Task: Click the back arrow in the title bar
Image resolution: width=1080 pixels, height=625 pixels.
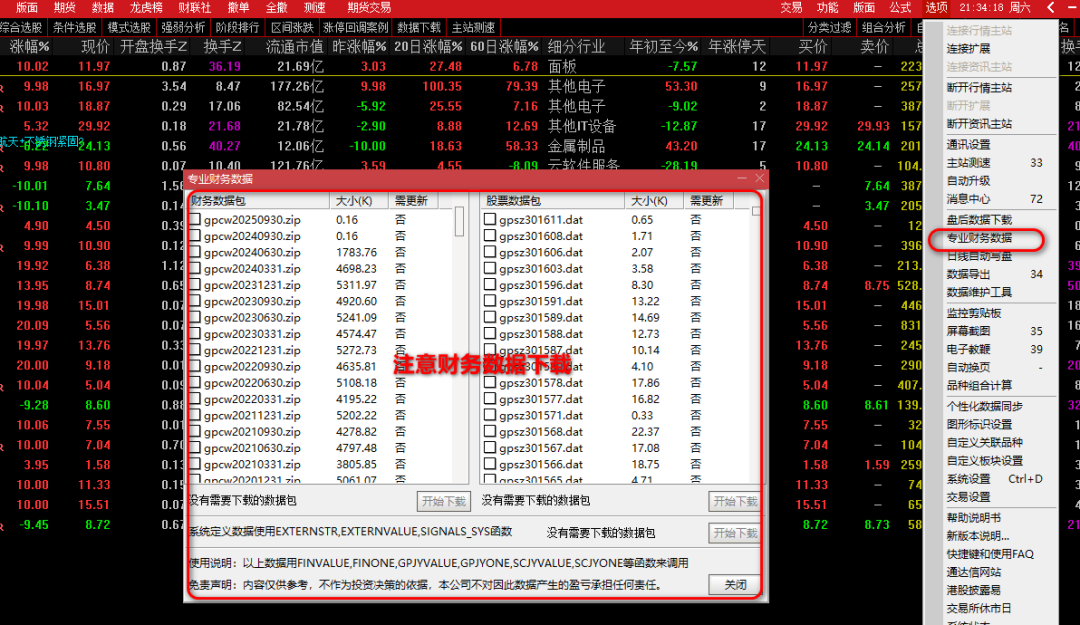Action: 1050,7
